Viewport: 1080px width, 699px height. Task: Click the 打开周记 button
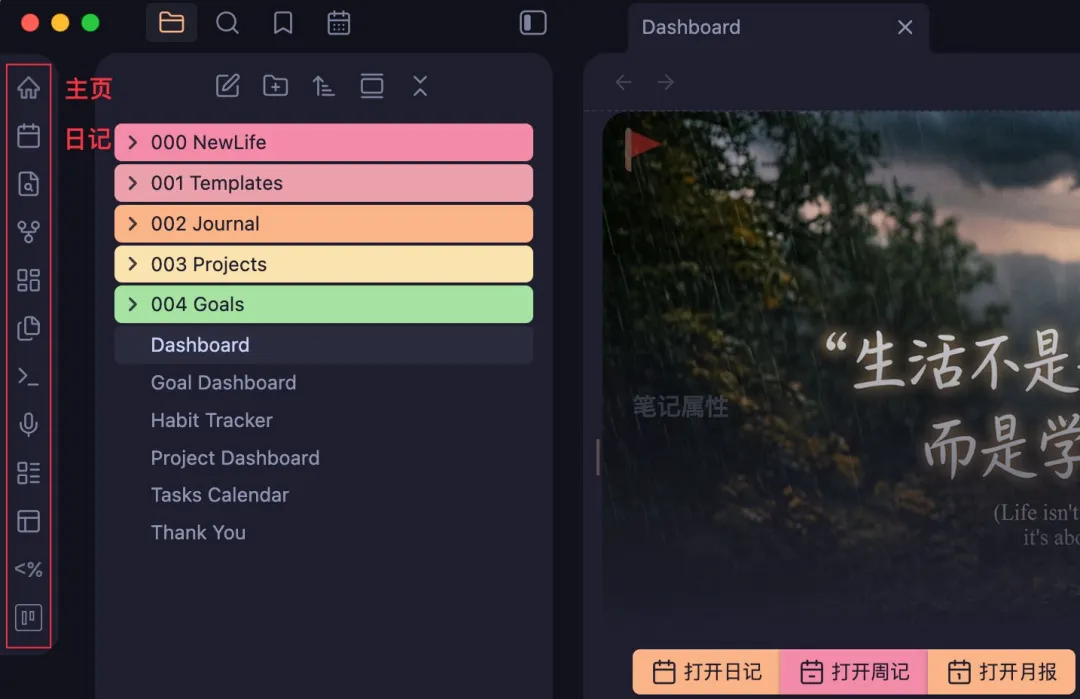point(853,672)
